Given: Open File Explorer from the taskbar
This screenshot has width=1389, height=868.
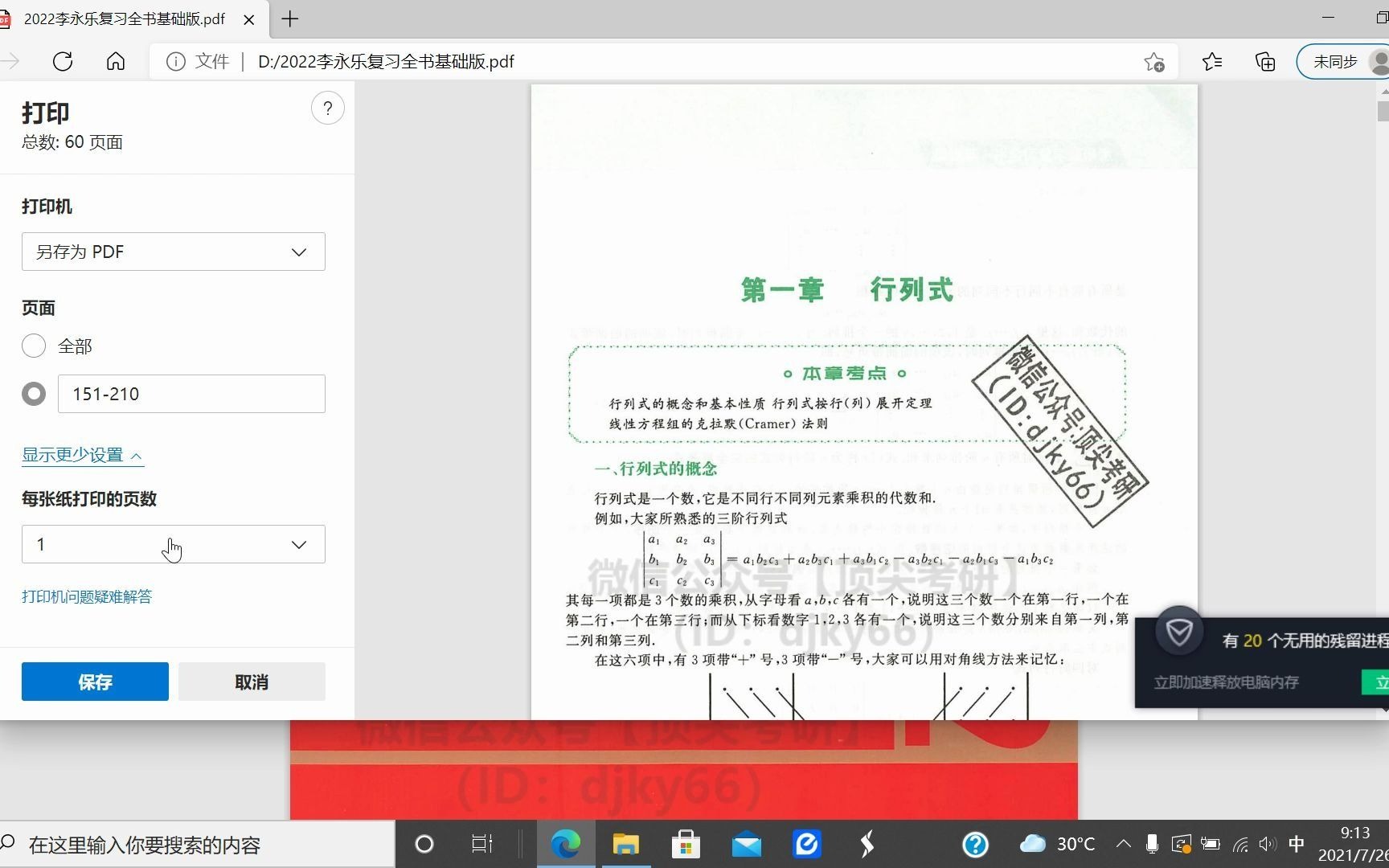Looking at the screenshot, I should pyautogui.click(x=625, y=844).
